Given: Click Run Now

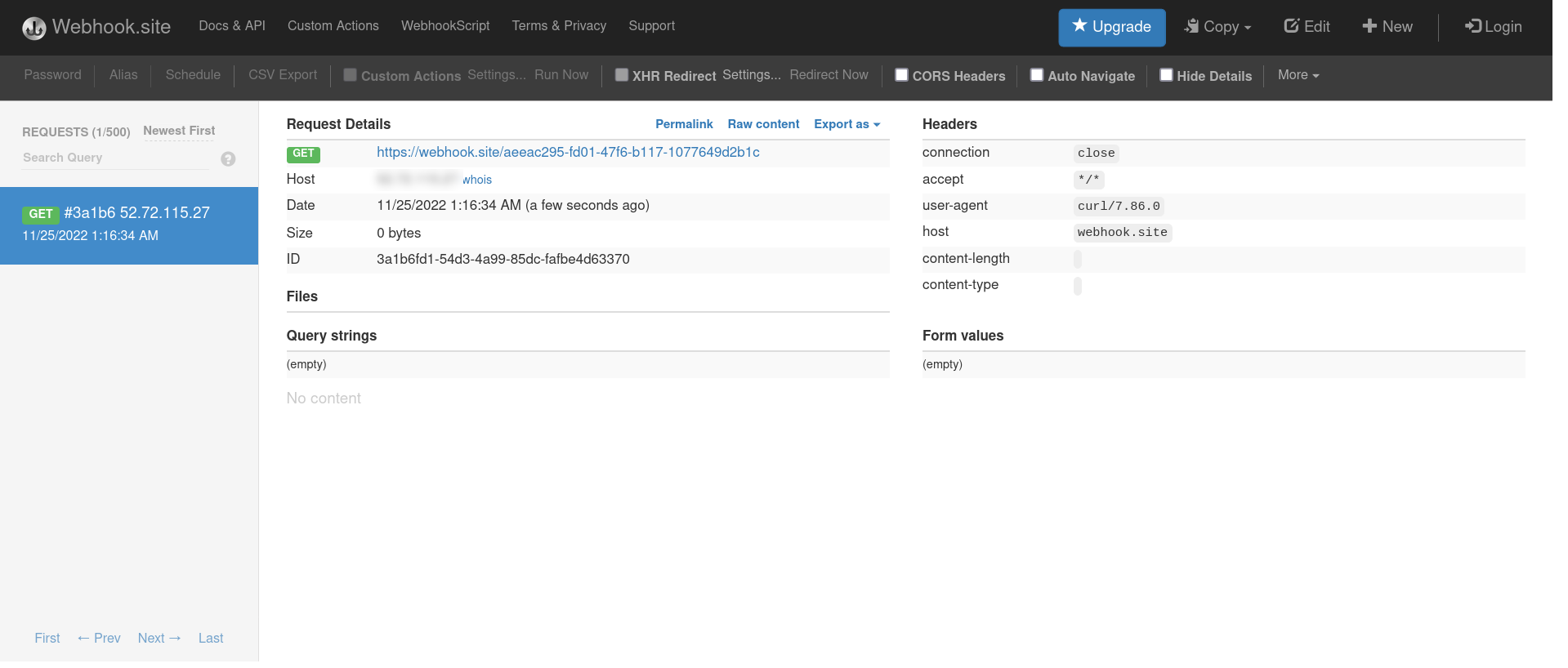Looking at the screenshot, I should coord(561,75).
